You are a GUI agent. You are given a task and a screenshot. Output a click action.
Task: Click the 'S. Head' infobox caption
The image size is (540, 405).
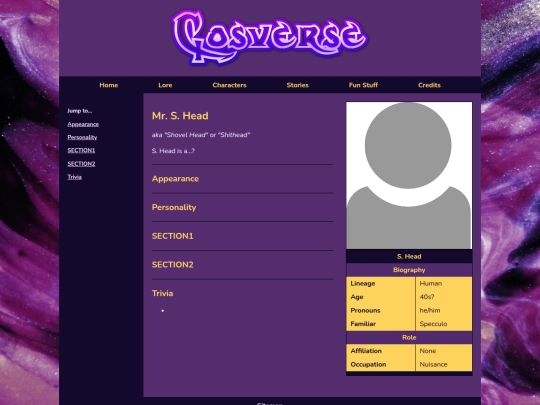tap(409, 256)
